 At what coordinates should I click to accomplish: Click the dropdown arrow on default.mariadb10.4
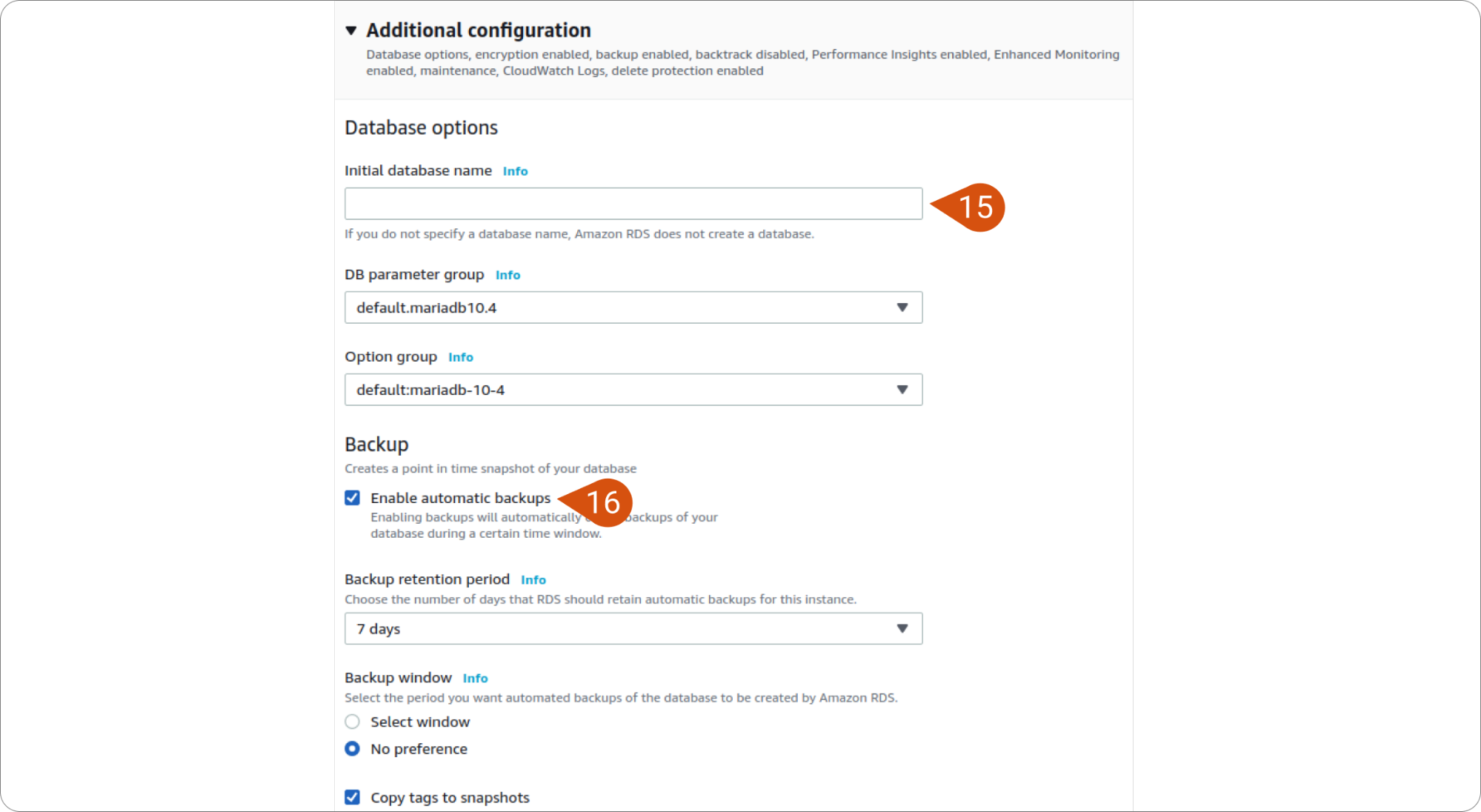(x=902, y=307)
